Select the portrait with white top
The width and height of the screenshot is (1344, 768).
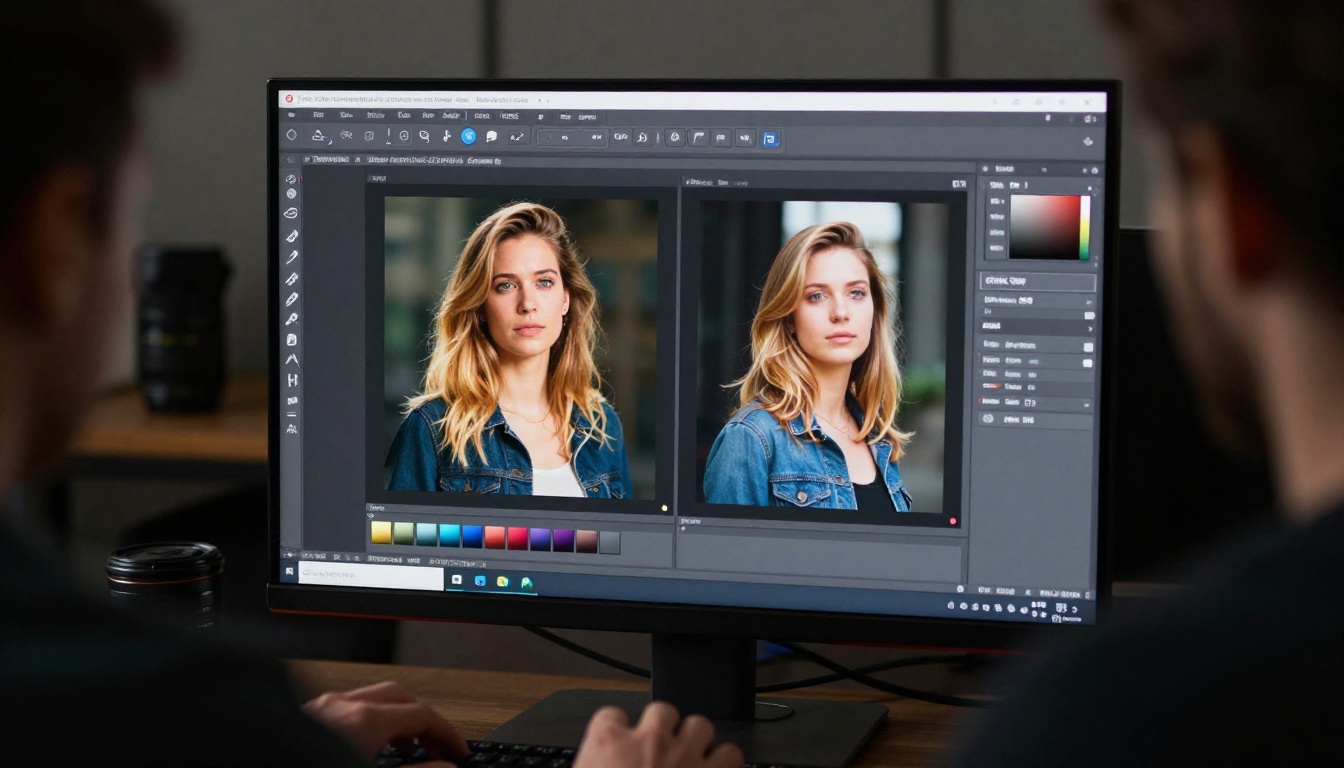coord(521,346)
